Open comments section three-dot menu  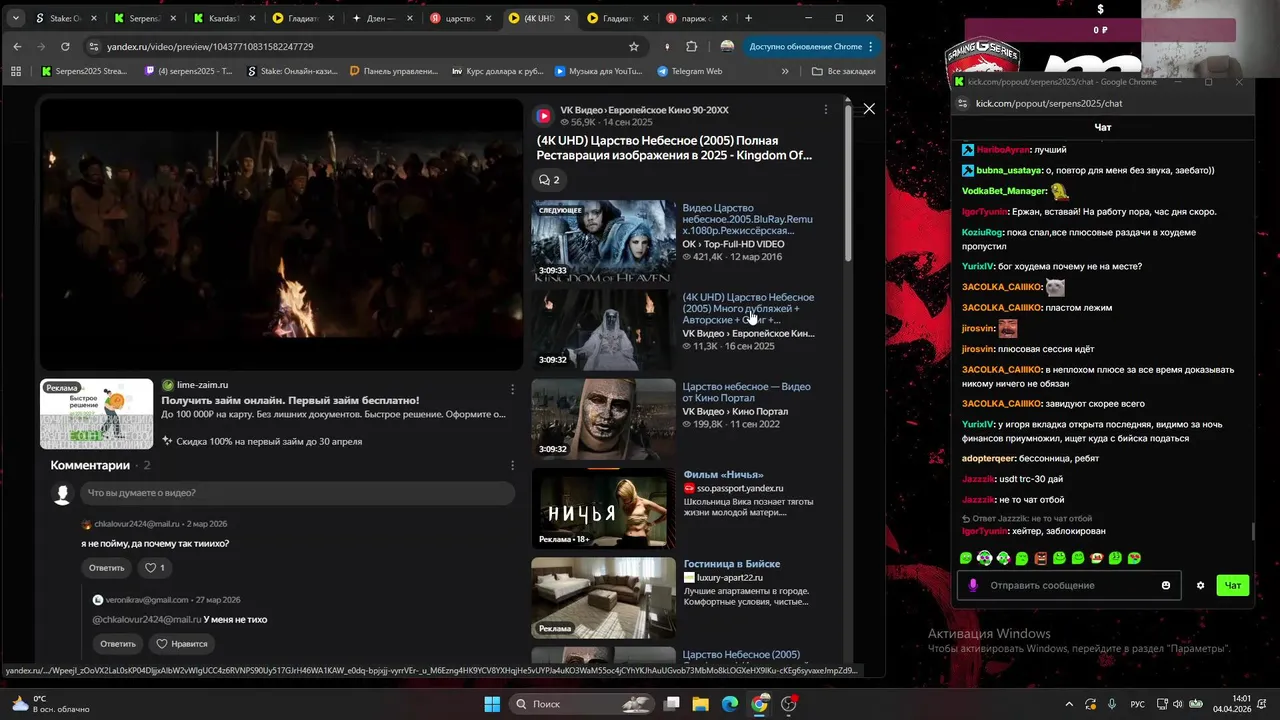click(x=513, y=465)
